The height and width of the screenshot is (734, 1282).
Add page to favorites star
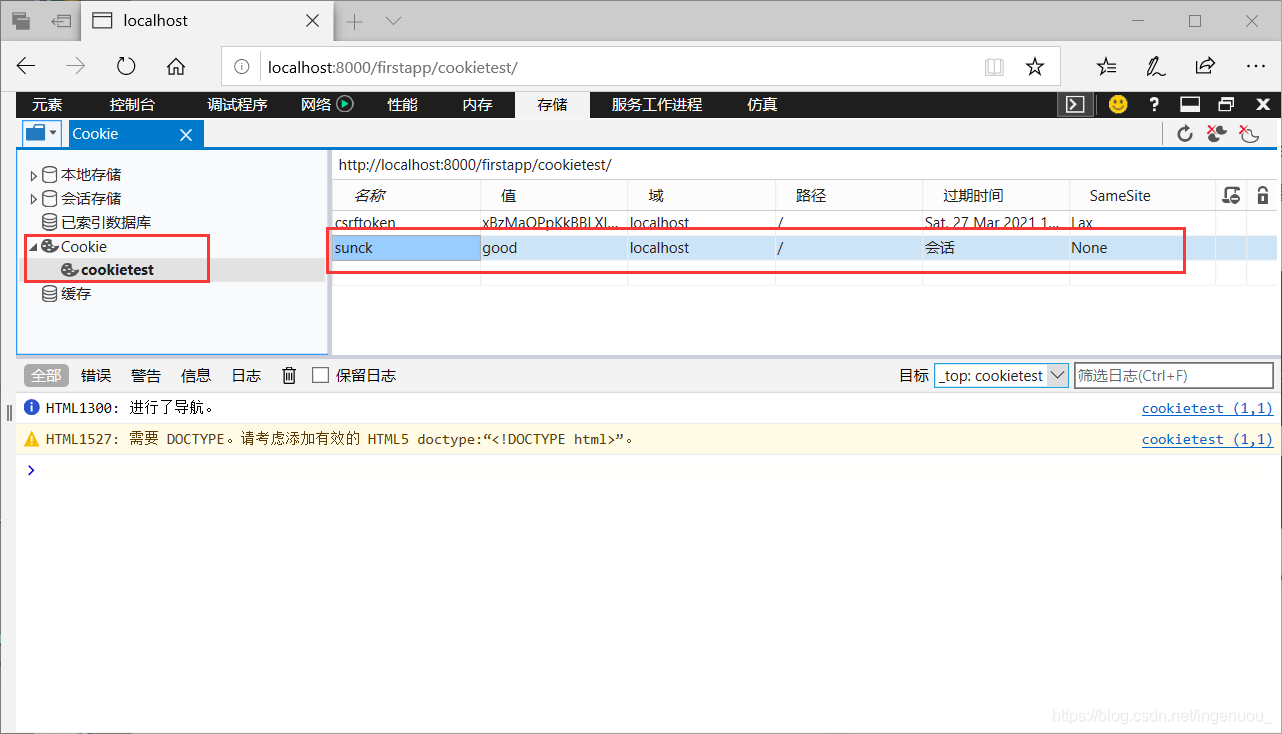1035,67
